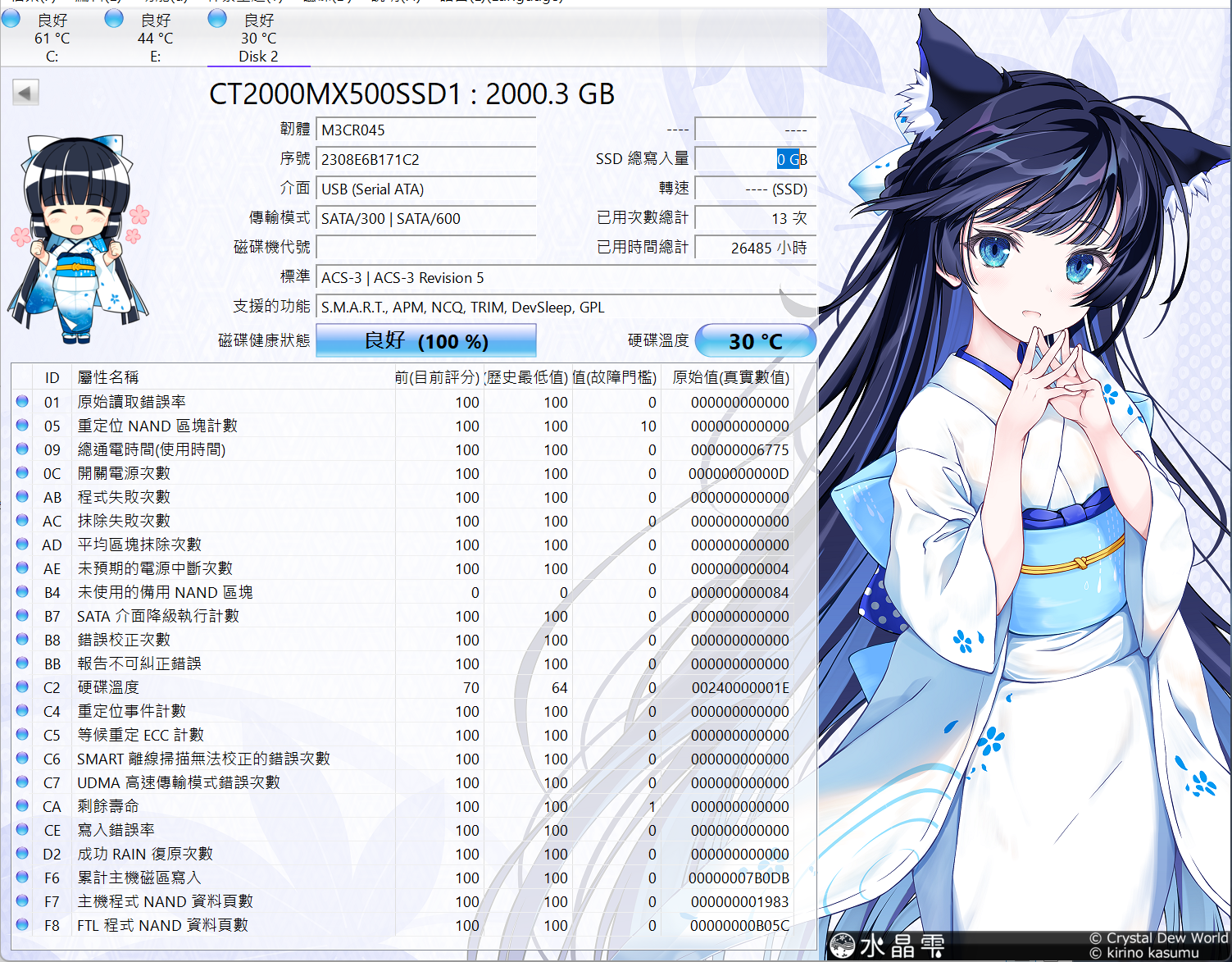This screenshot has width=1232, height=962.
Task: Click the status orb for C2 硬碟溫度
Action: pyautogui.click(x=22, y=687)
